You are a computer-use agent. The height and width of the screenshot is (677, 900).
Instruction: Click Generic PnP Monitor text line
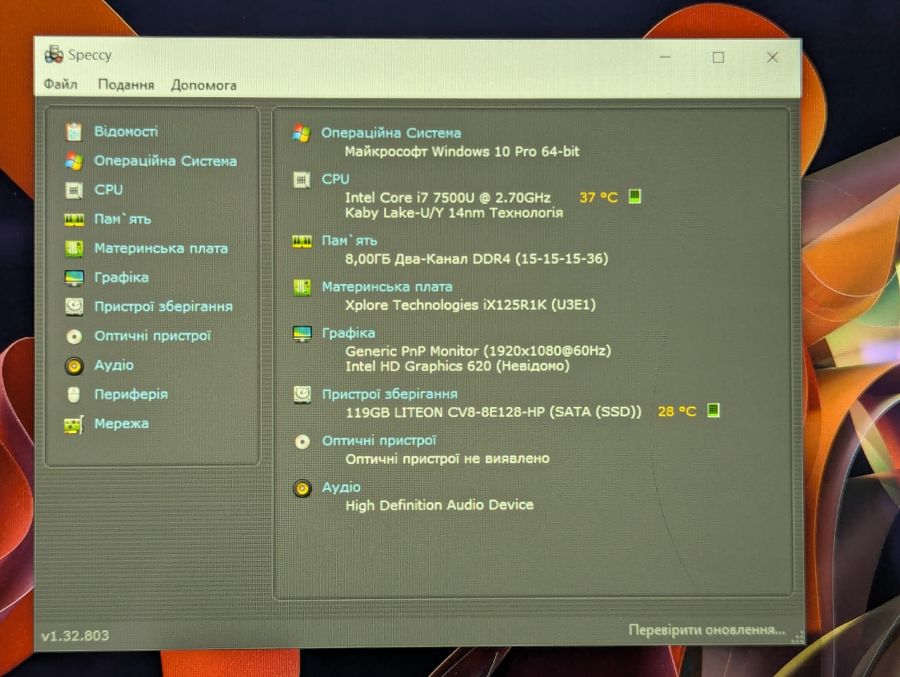478,351
